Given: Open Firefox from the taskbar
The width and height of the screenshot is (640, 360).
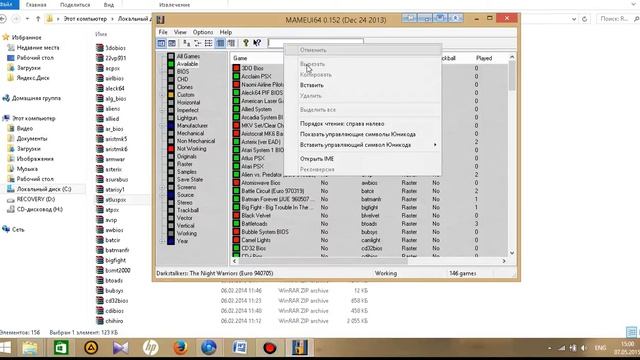Looking at the screenshot, I should [x=180, y=348].
